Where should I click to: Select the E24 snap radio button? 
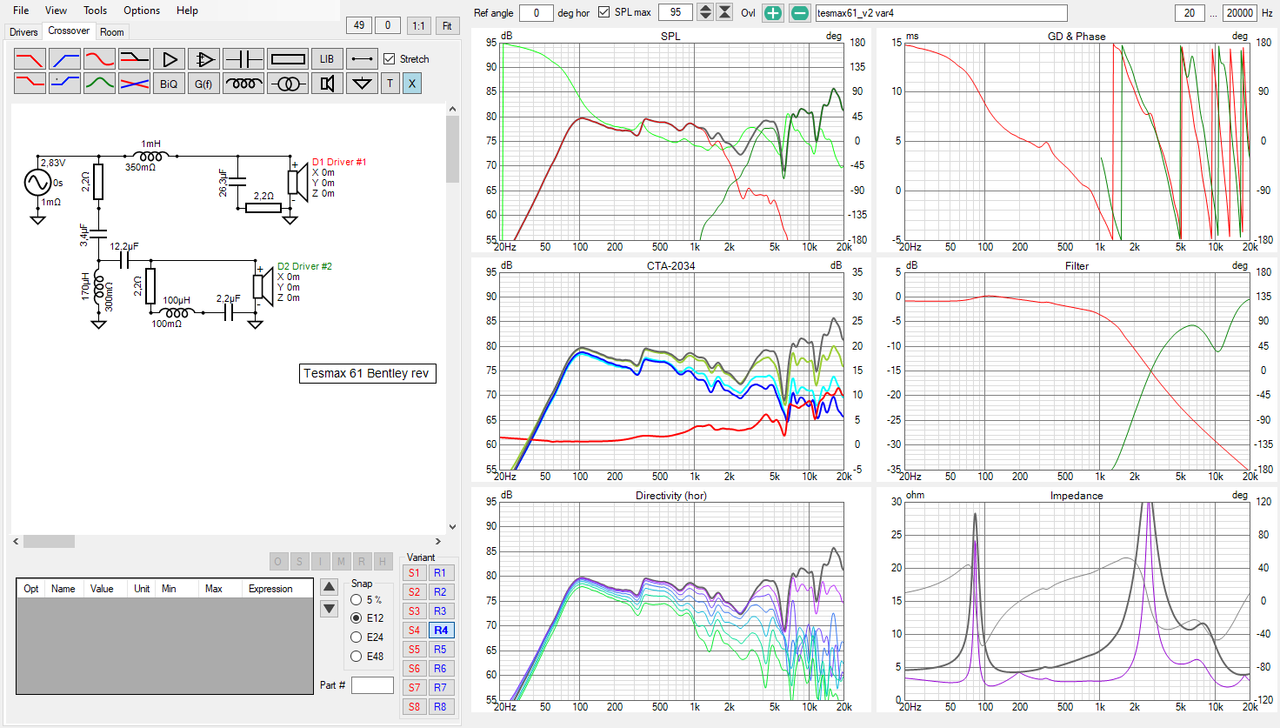click(357, 637)
